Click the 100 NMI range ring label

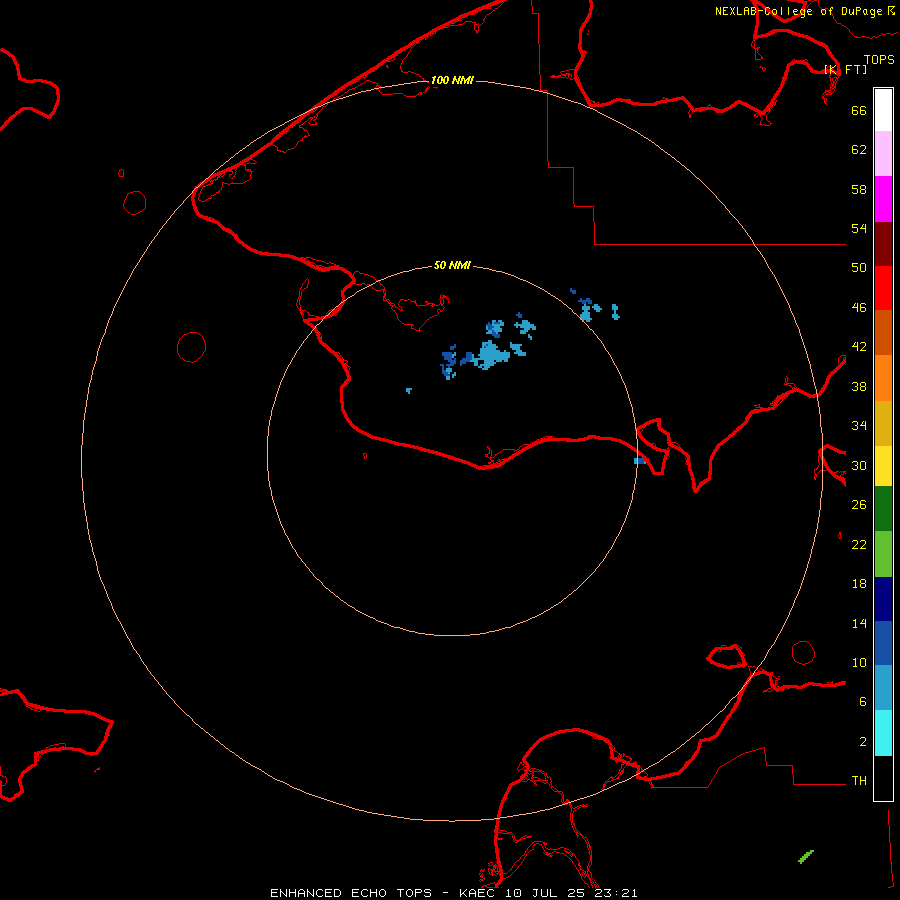pos(452,80)
